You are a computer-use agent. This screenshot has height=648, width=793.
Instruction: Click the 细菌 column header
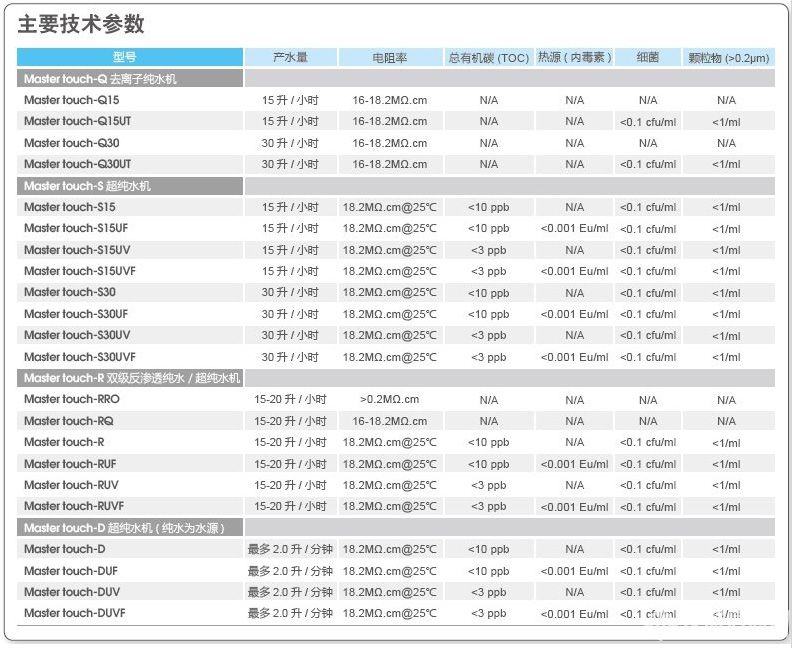pos(647,58)
